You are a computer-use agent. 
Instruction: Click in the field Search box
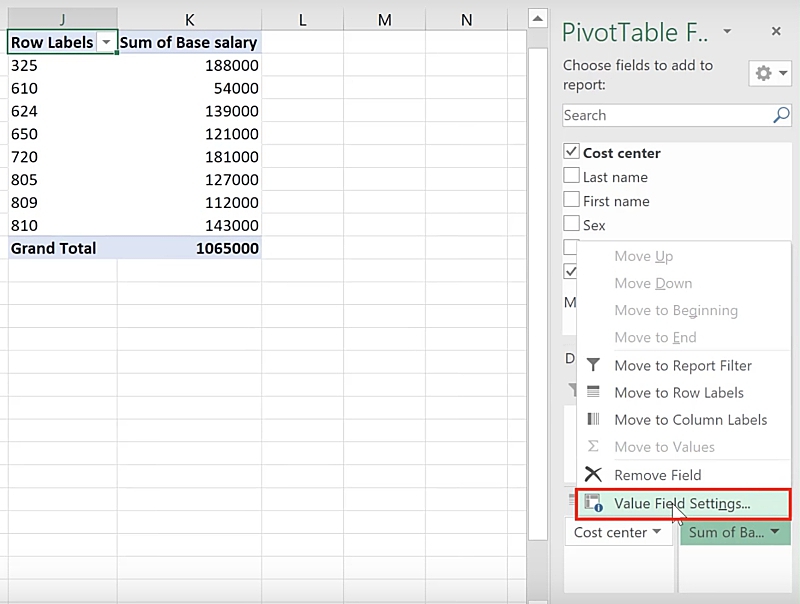click(665, 115)
